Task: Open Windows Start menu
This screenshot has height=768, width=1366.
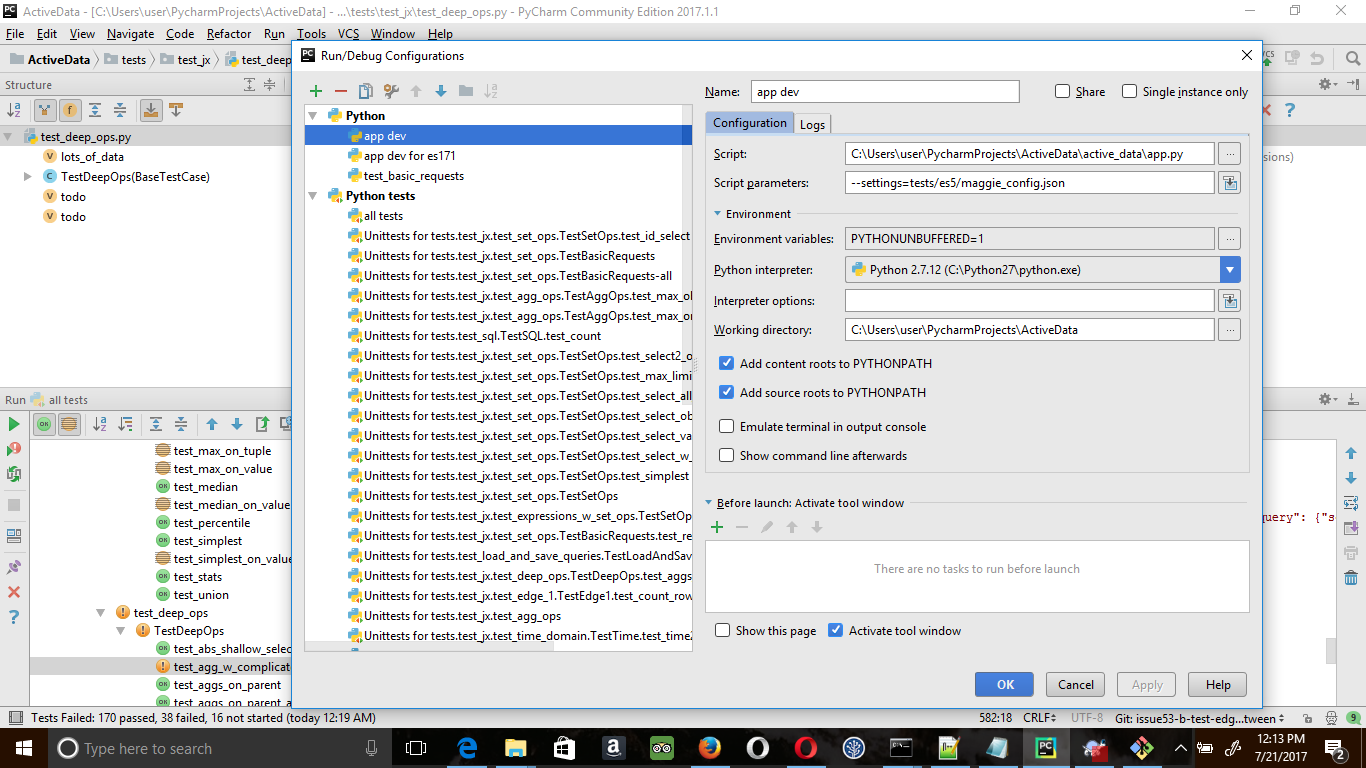Action: point(24,748)
